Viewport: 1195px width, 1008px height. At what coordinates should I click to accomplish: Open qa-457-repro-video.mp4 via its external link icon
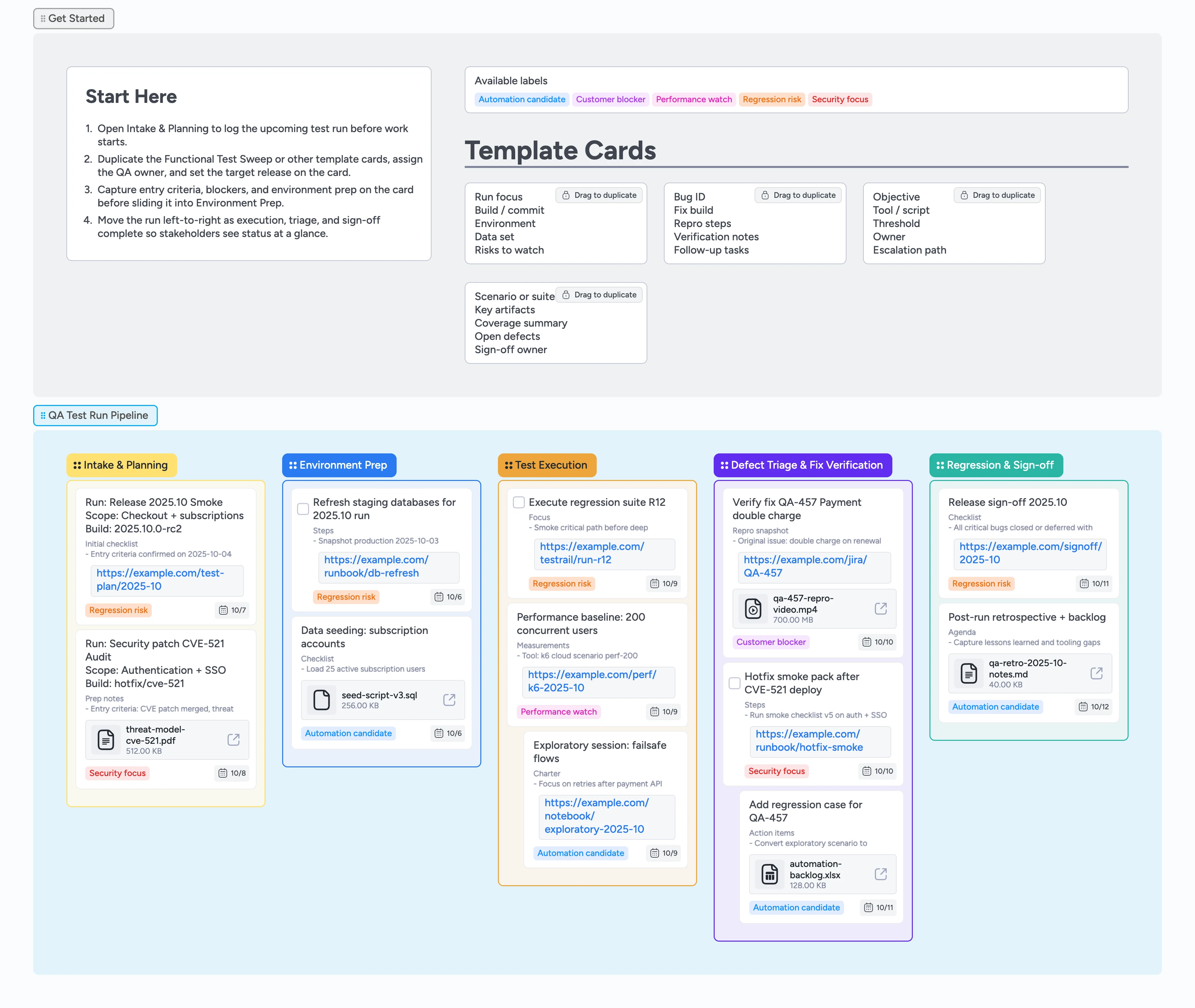880,609
